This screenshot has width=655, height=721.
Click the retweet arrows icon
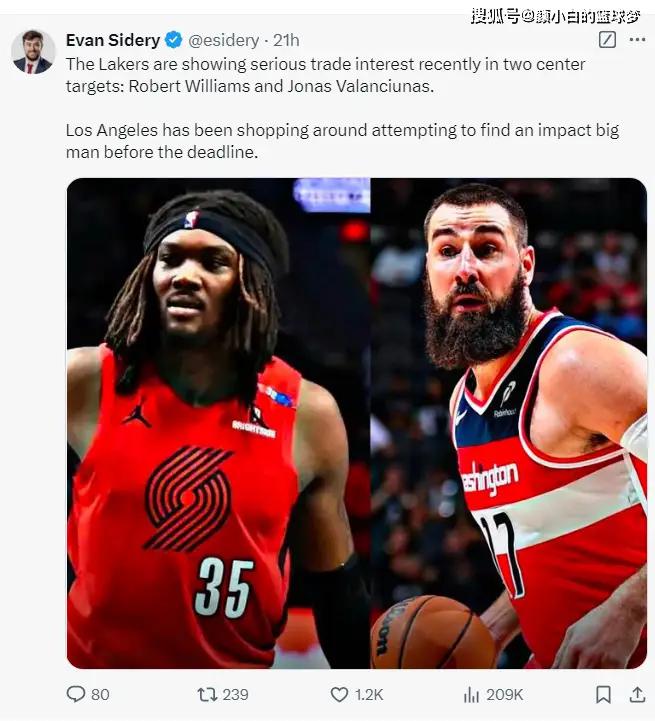click(x=207, y=694)
